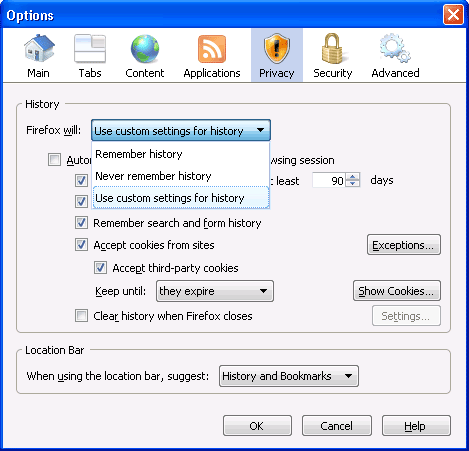This screenshot has height=451, width=469.
Task: Click the 90 days input field
Action: pyautogui.click(x=329, y=180)
